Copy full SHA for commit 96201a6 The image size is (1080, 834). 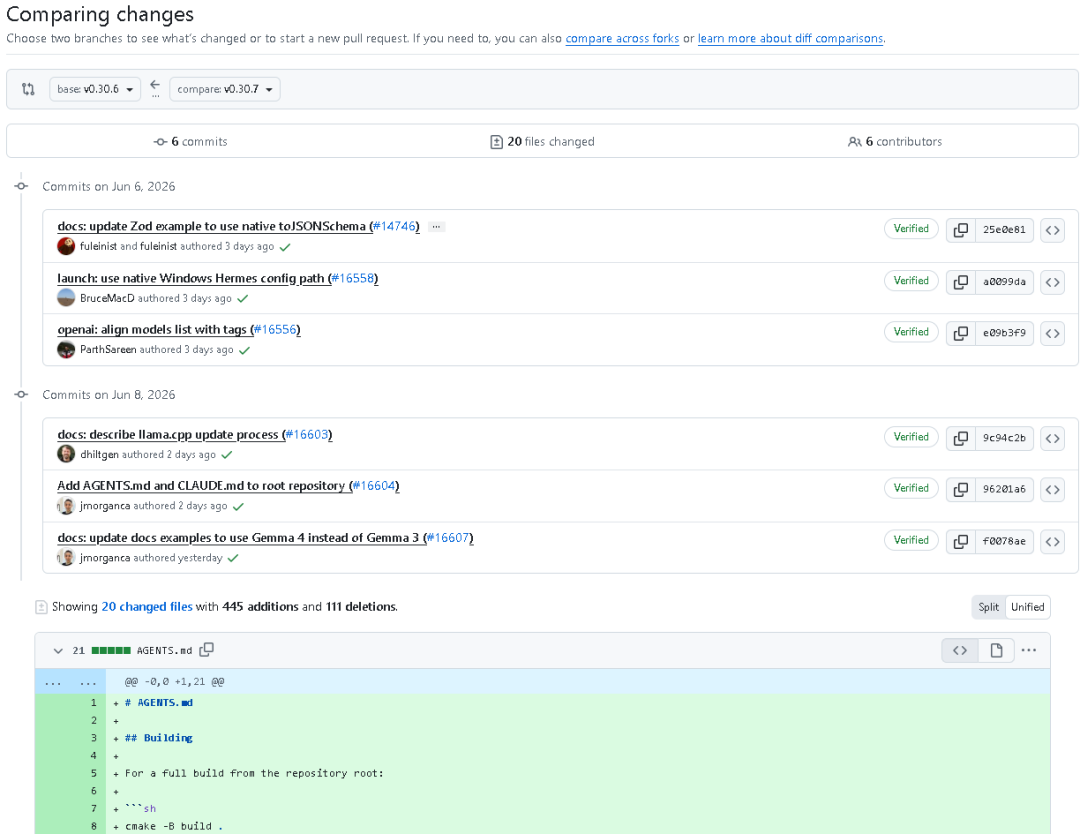coord(961,490)
